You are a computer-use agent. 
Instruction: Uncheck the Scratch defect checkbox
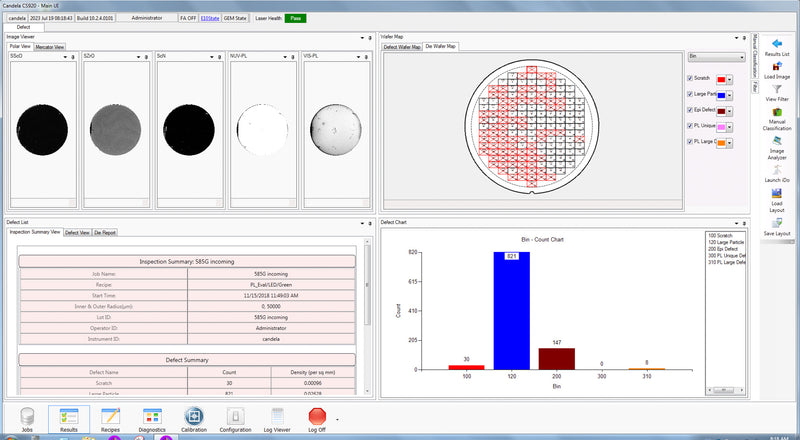tap(690, 78)
